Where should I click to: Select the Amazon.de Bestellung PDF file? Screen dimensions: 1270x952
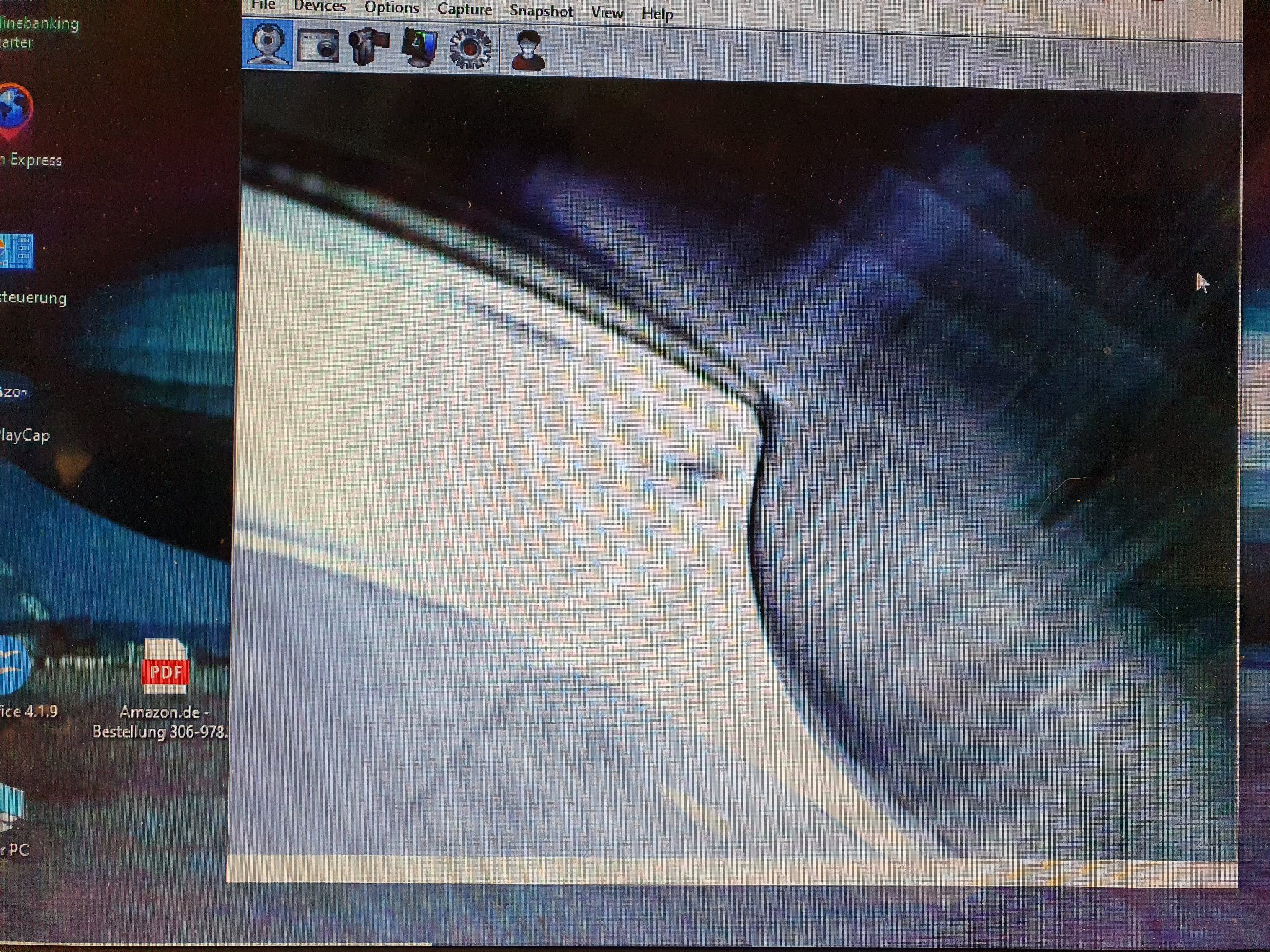[x=164, y=668]
